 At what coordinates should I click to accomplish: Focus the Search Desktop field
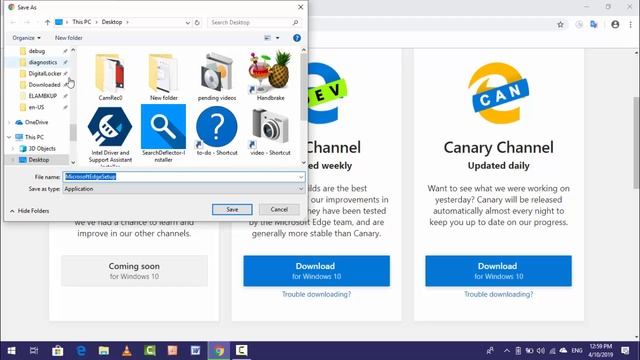click(254, 22)
